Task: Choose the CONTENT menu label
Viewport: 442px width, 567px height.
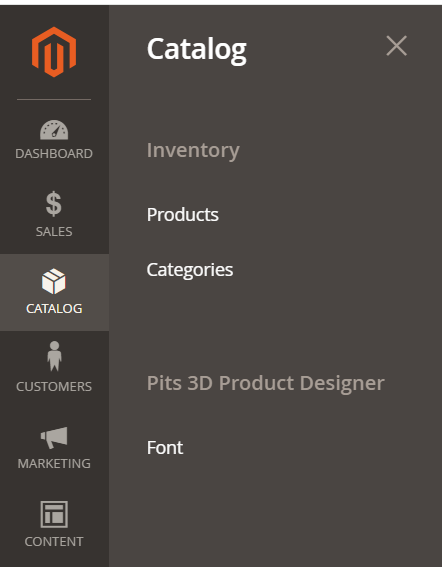Action: coord(54,542)
